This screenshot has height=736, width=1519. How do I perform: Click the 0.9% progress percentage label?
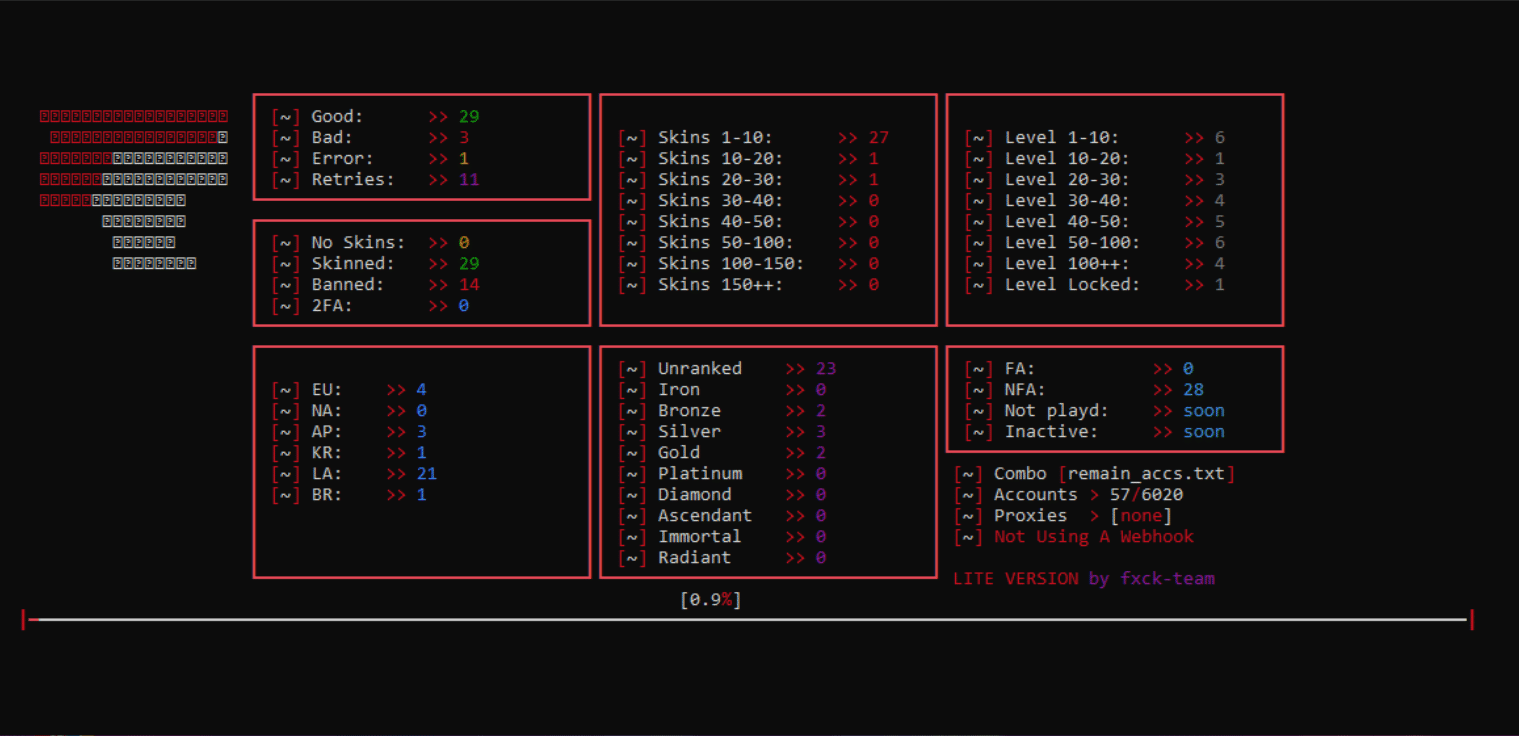pyautogui.click(x=711, y=600)
